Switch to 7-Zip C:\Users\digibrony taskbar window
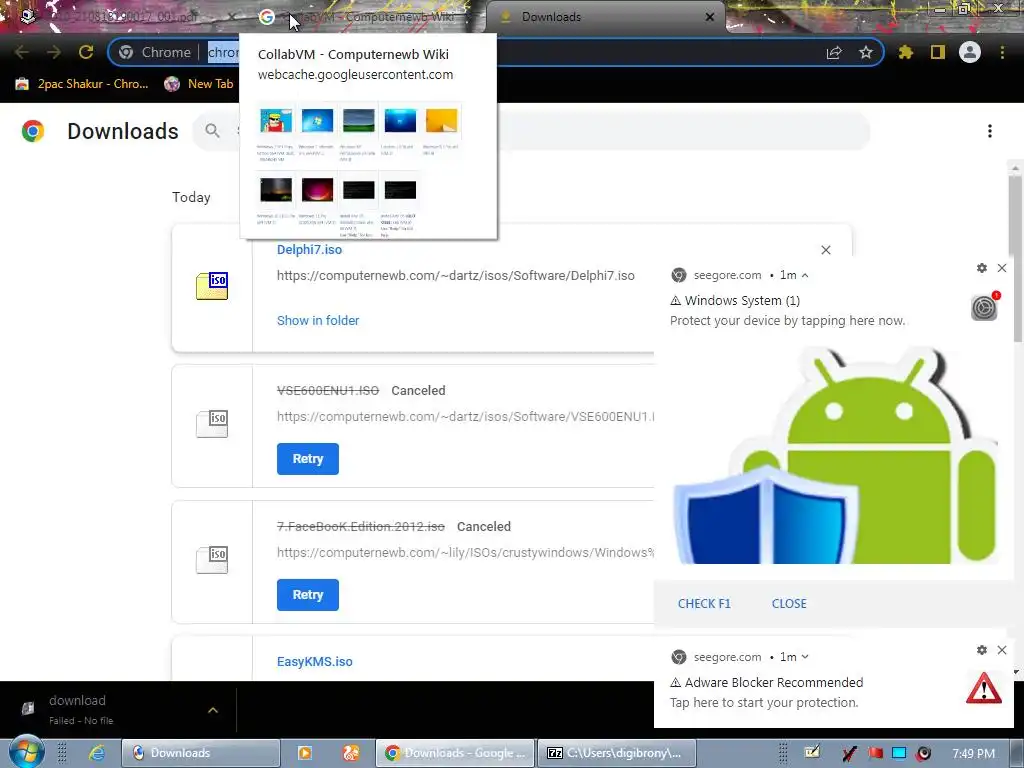This screenshot has width=1024, height=768. coord(615,753)
